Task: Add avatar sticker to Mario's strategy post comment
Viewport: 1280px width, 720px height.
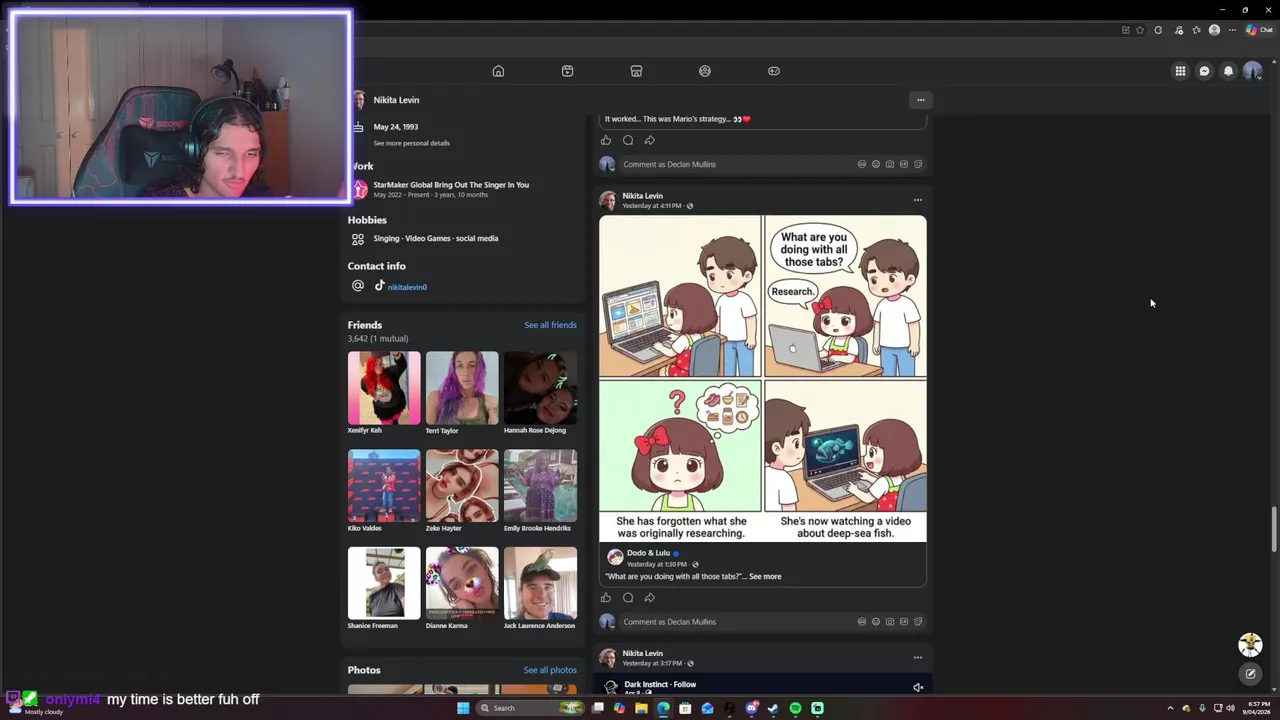Action: click(x=862, y=164)
